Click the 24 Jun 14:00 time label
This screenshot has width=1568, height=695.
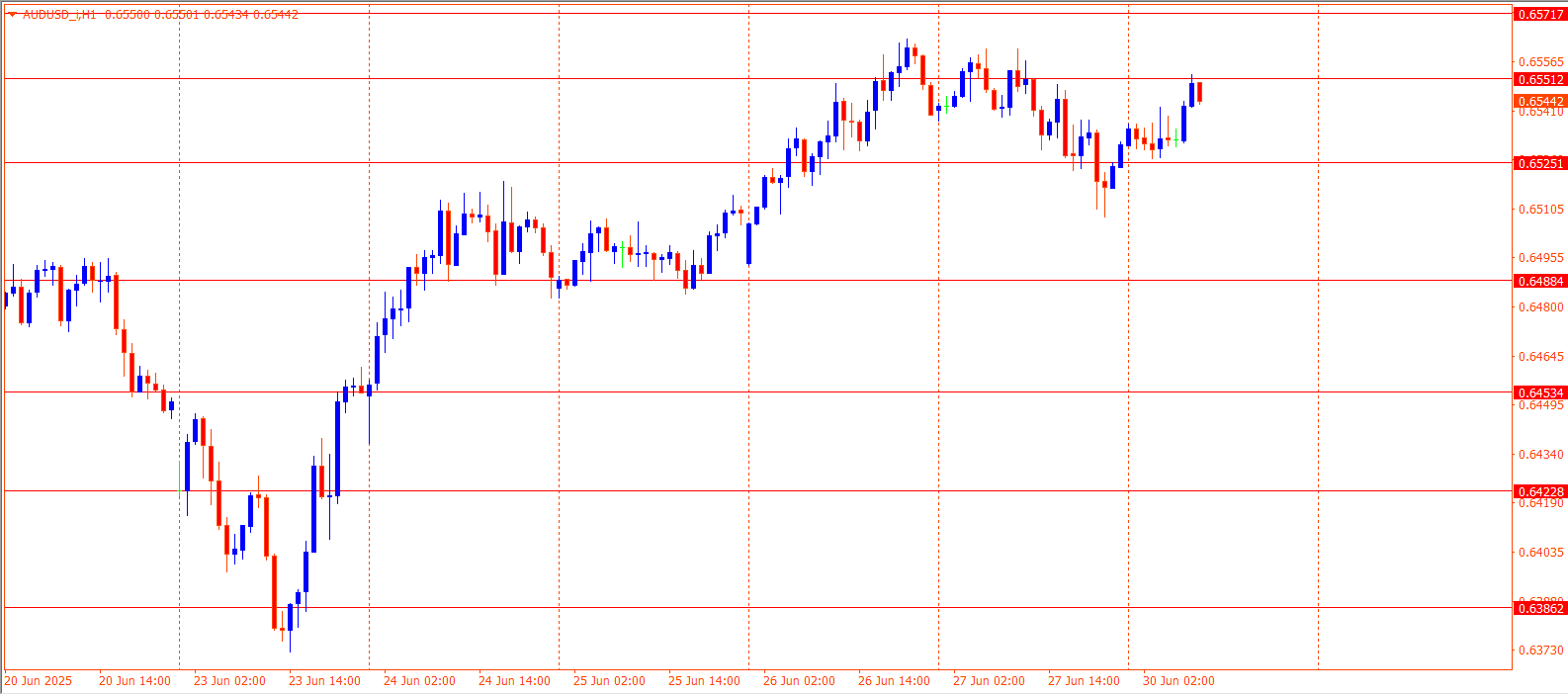(x=514, y=680)
